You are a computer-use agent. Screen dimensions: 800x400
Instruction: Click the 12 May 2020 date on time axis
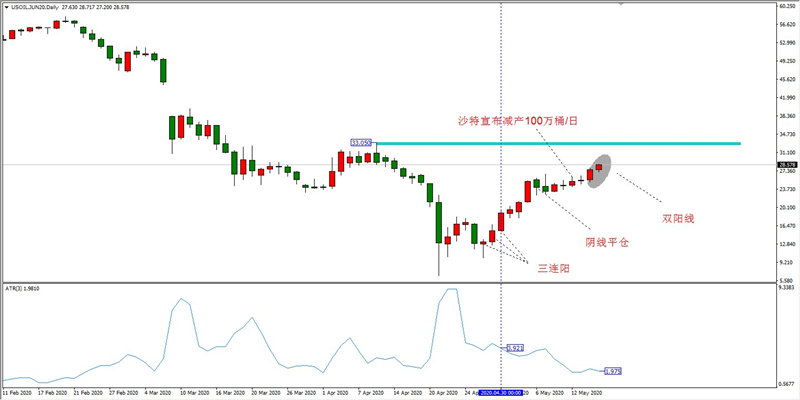point(586,393)
